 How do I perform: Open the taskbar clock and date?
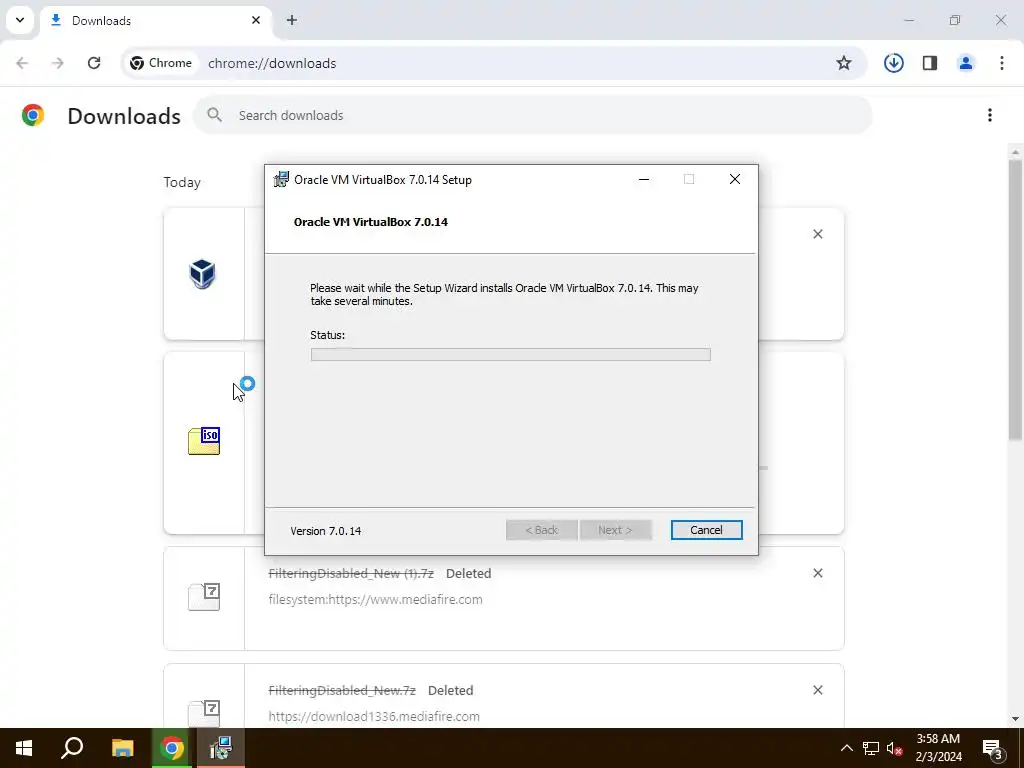point(938,748)
